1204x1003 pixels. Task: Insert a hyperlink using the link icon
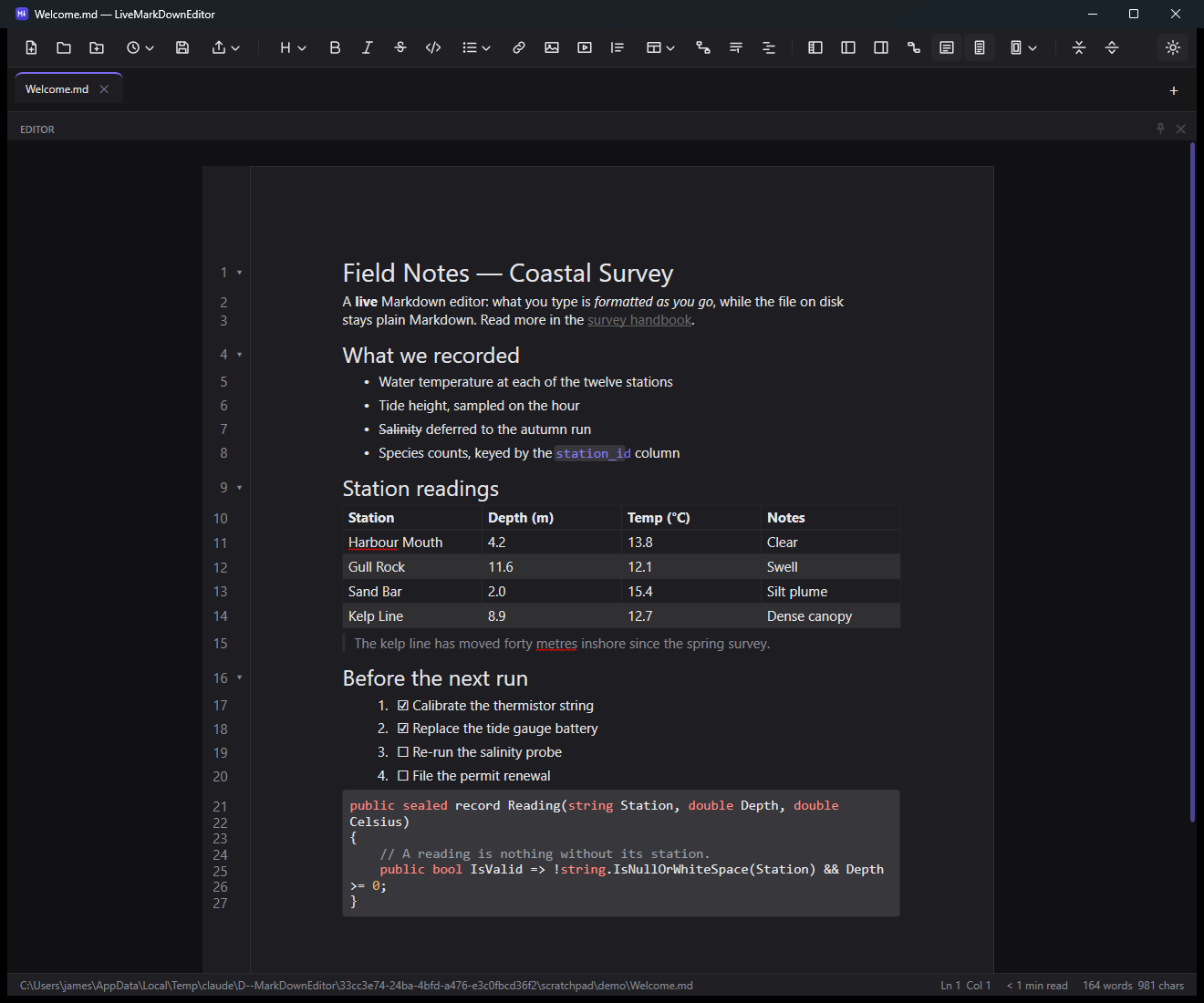point(519,47)
